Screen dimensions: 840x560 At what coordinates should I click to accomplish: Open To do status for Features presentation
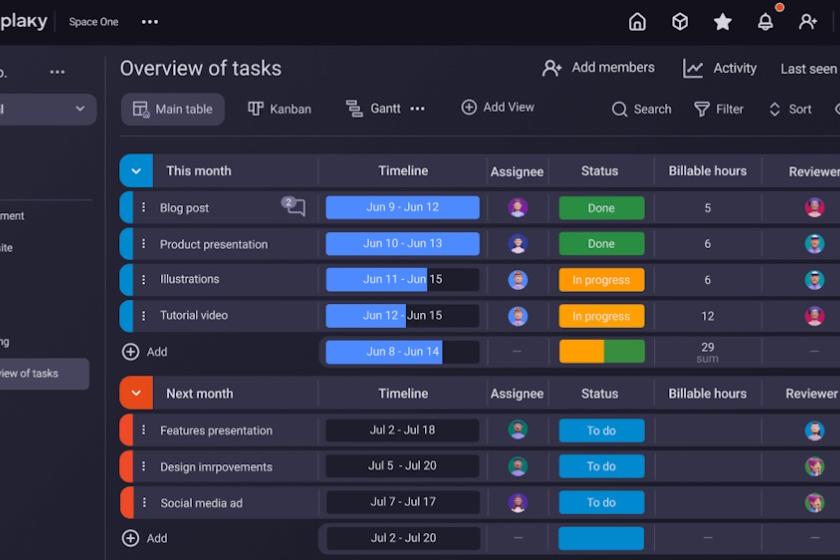pyautogui.click(x=602, y=430)
